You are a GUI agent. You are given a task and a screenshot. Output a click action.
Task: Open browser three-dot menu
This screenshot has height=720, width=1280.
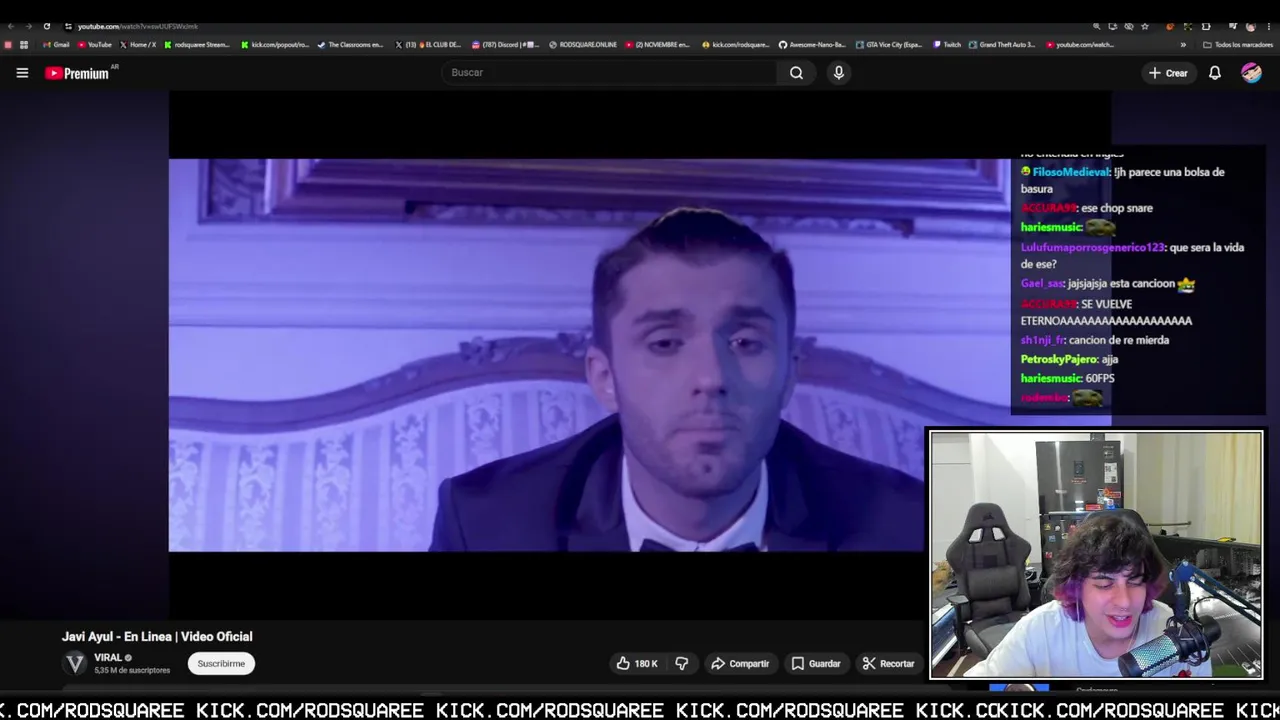(1268, 26)
